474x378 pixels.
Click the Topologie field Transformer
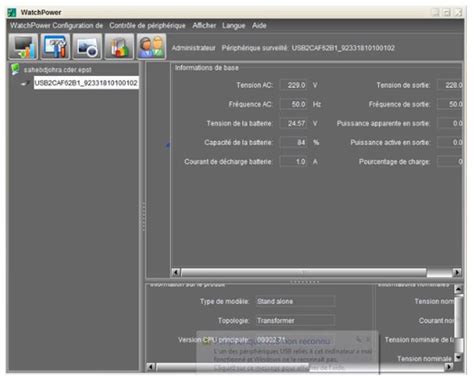click(295, 321)
